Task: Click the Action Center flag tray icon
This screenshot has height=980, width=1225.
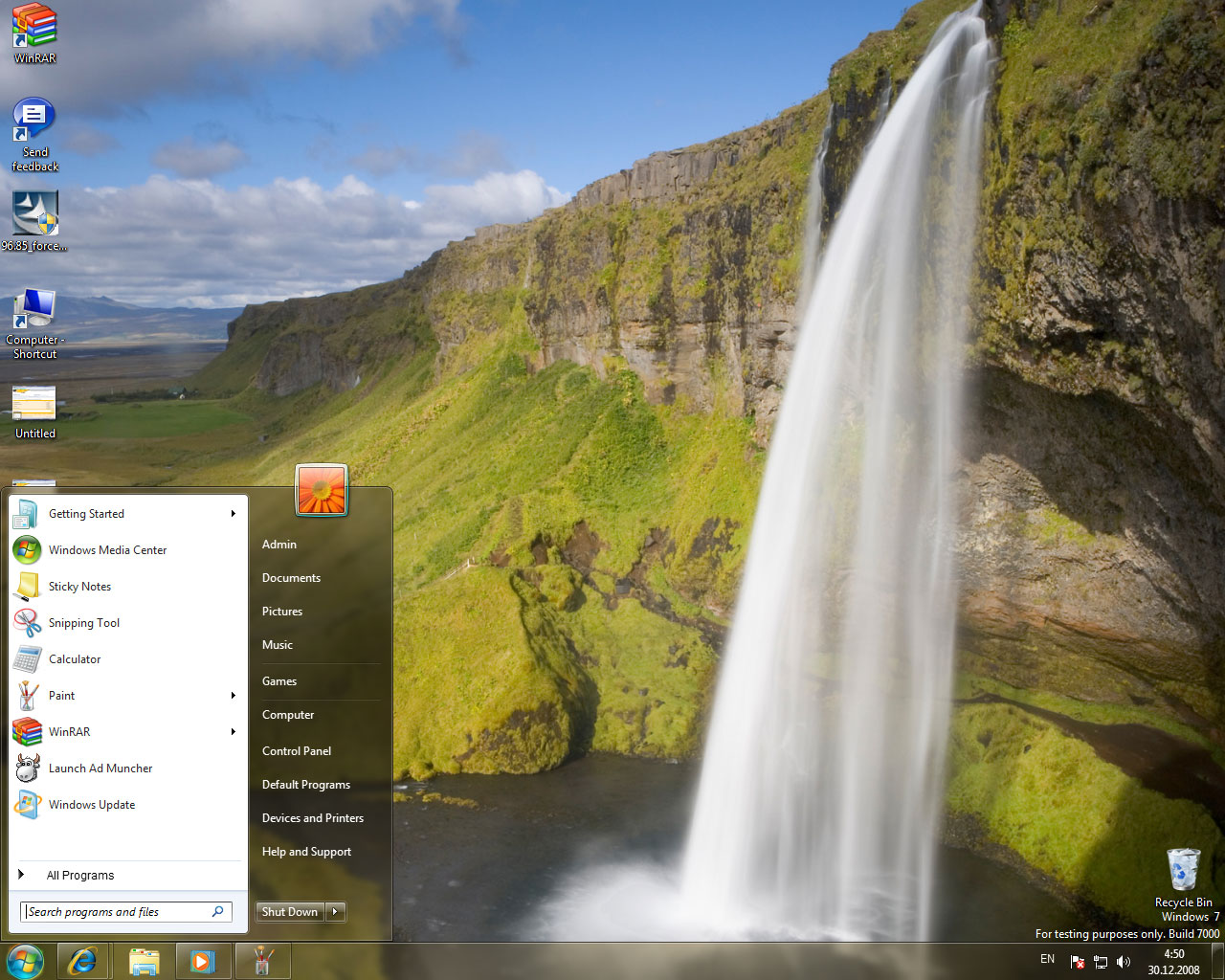Action: click(x=1078, y=962)
